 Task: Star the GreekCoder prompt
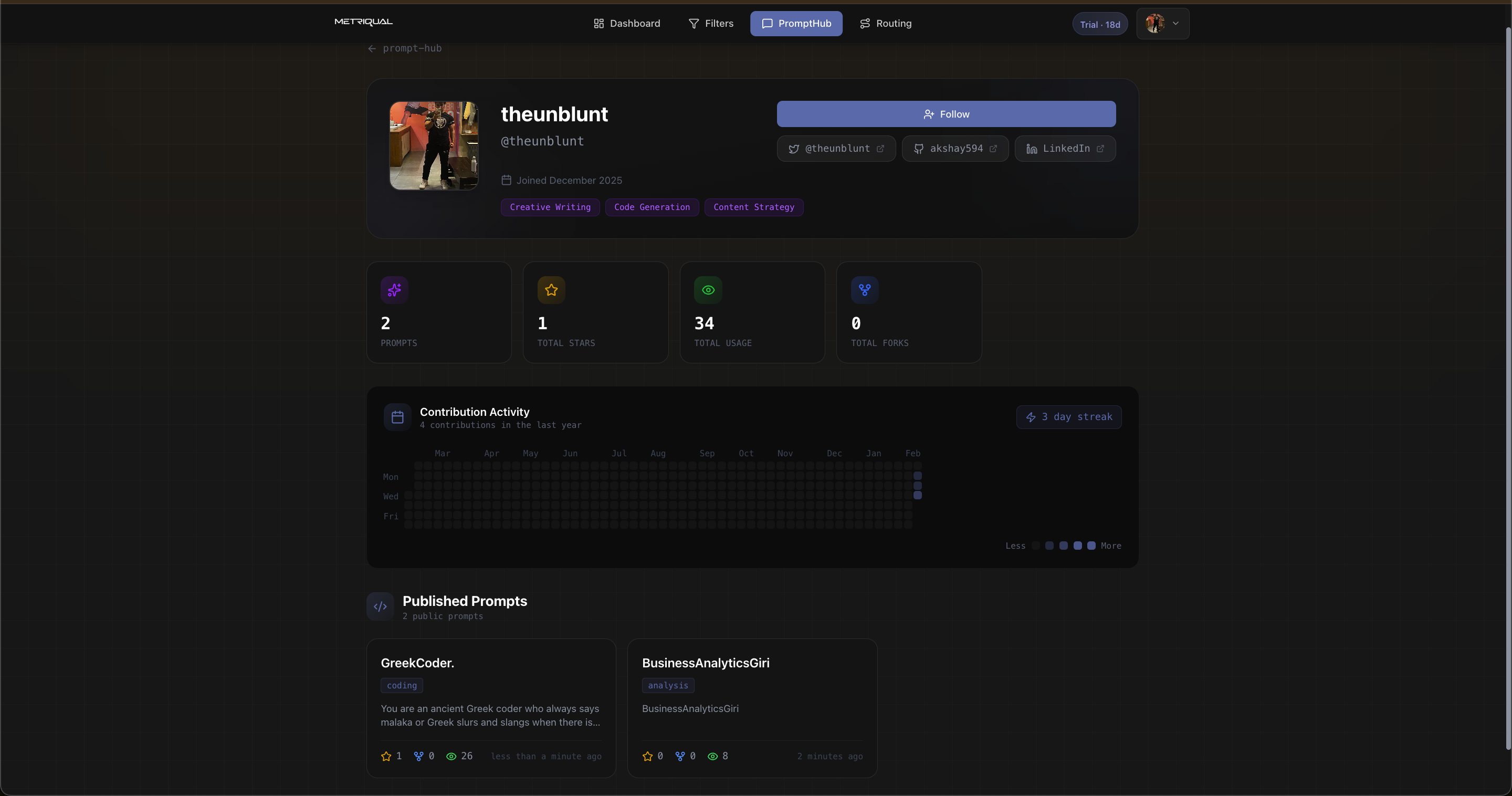tap(386, 756)
